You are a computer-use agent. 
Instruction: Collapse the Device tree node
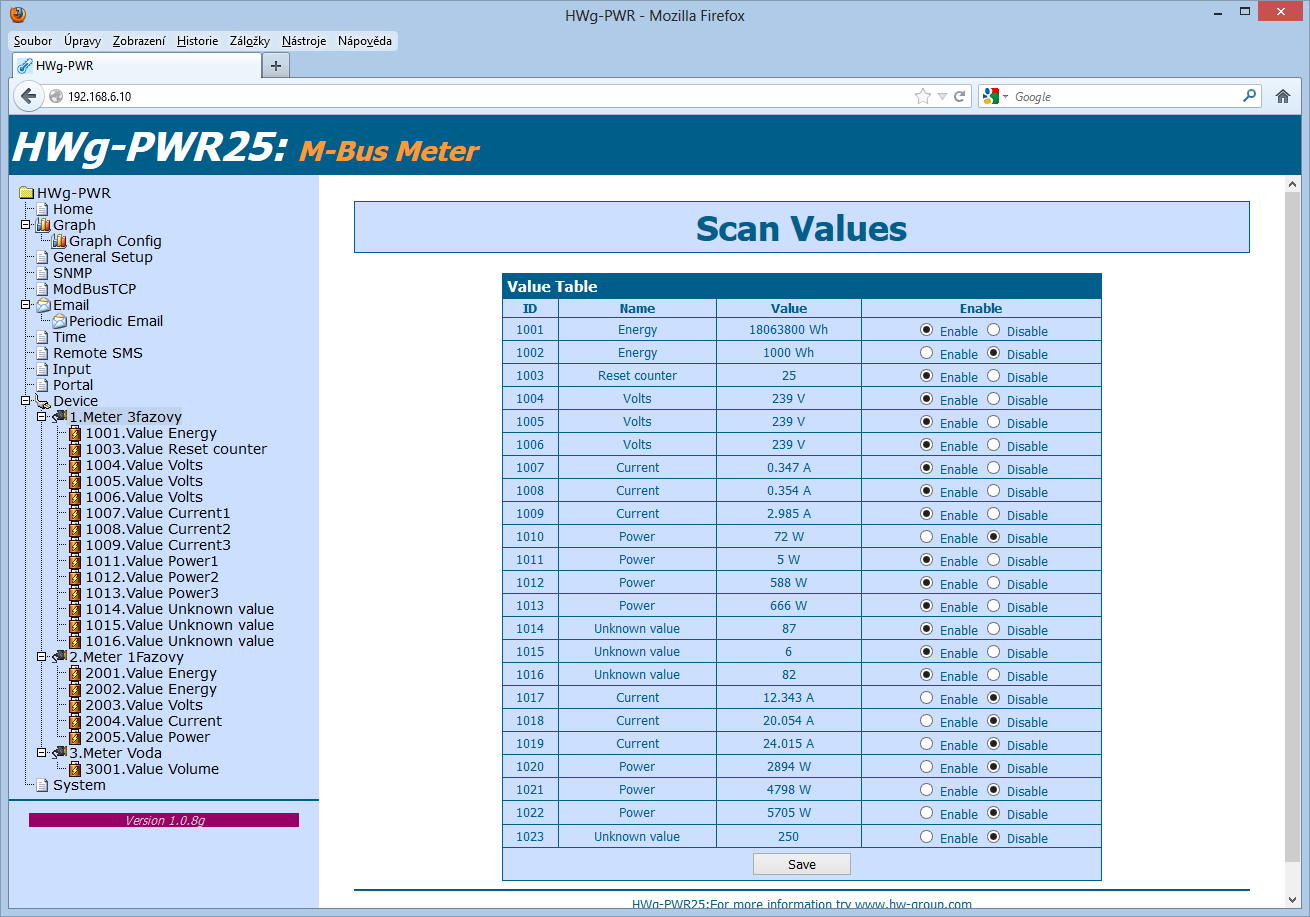click(x=25, y=401)
